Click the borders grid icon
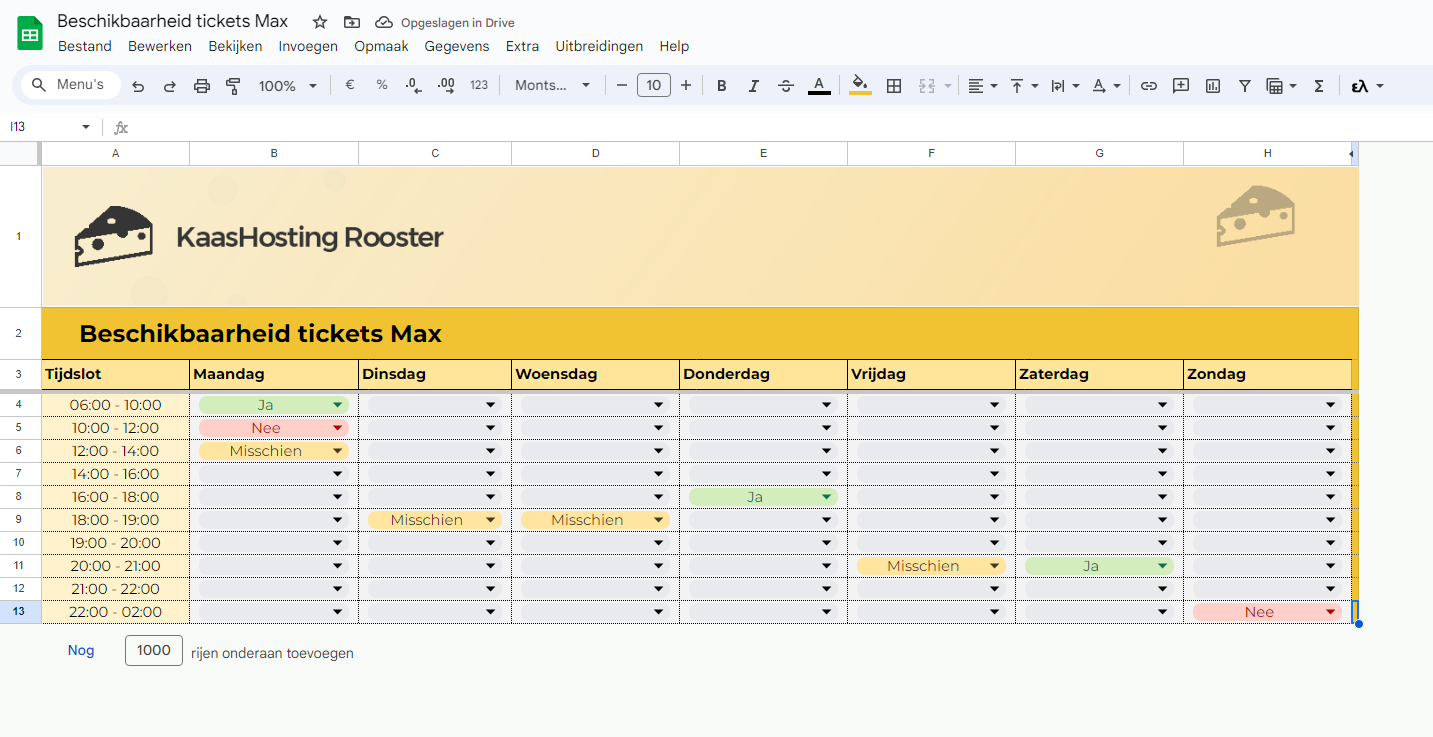Viewport: 1433px width, 737px height. [894, 86]
